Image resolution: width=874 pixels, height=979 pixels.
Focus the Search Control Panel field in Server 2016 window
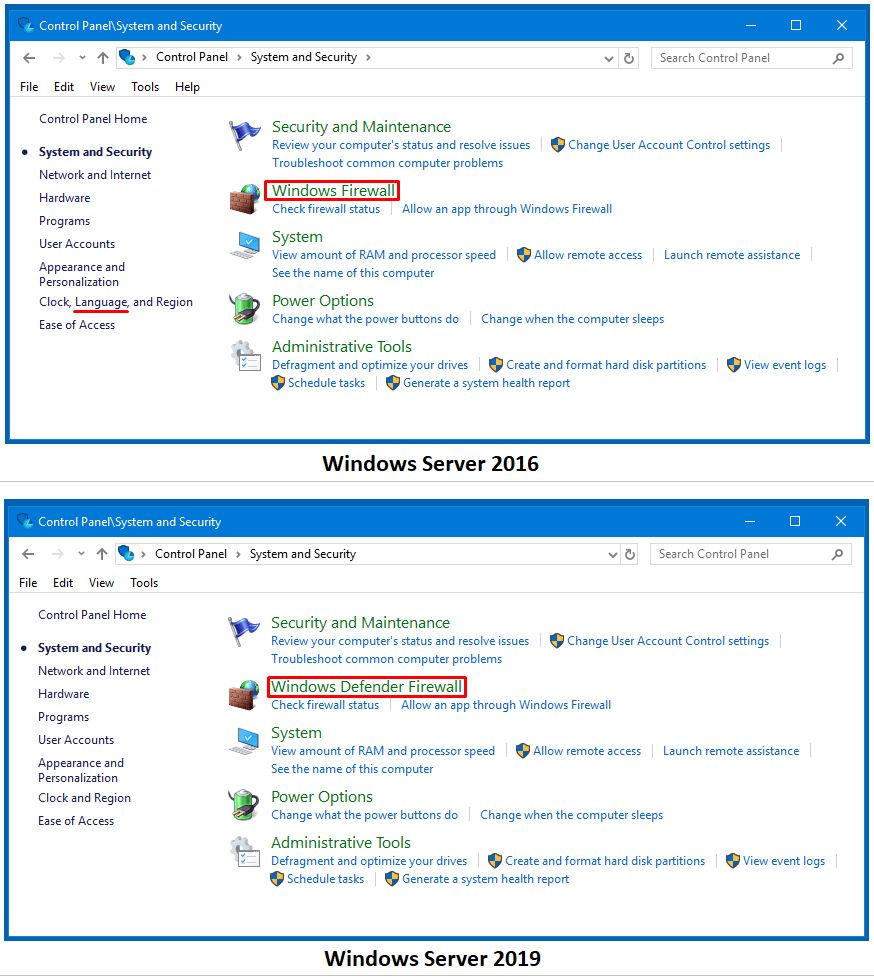(751, 58)
